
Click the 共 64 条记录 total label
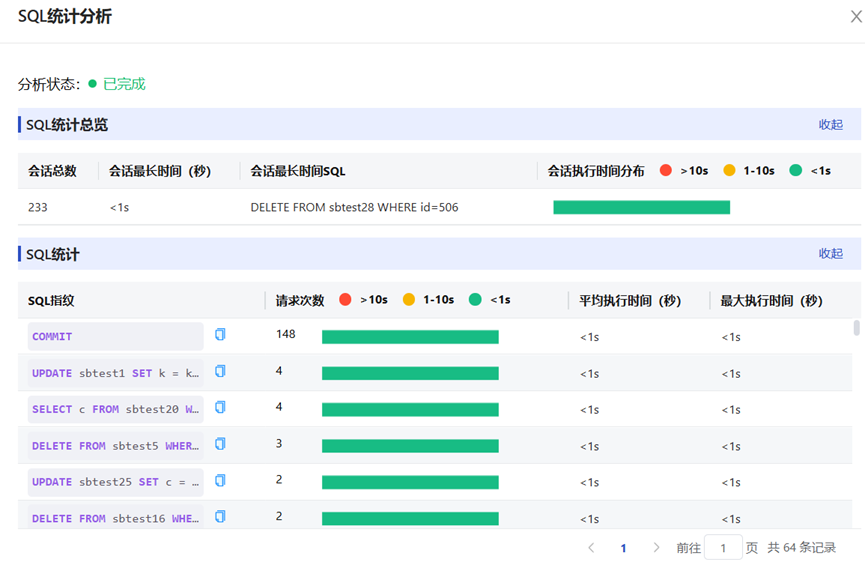coord(802,548)
